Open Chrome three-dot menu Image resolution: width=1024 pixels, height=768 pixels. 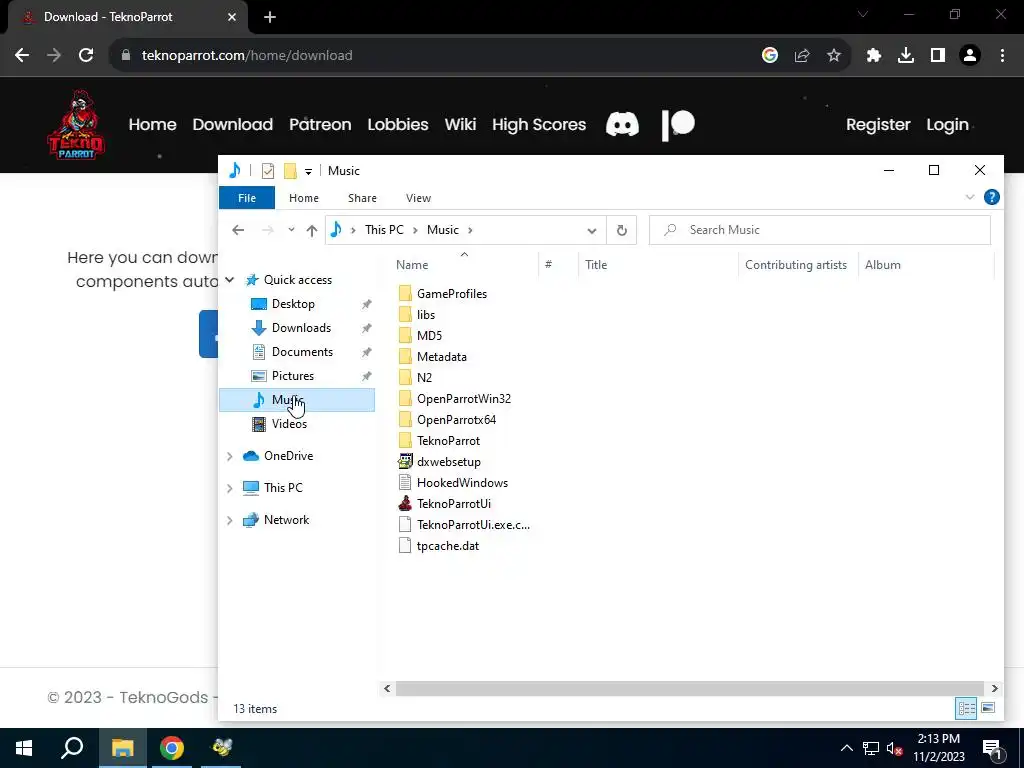coord(1002,56)
